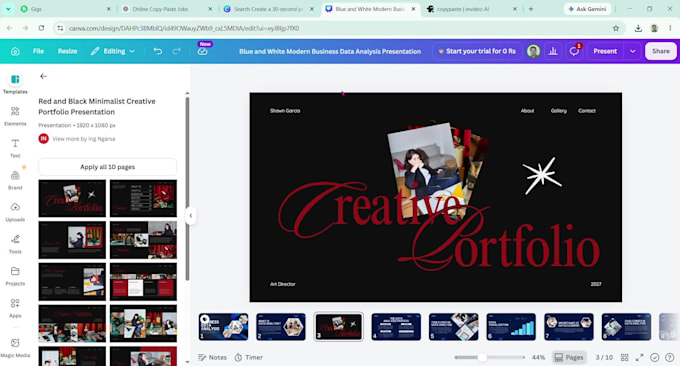The height and width of the screenshot is (366, 680).
Task: Select page 8 thumbnail in filmstrip
Action: pyautogui.click(x=626, y=327)
